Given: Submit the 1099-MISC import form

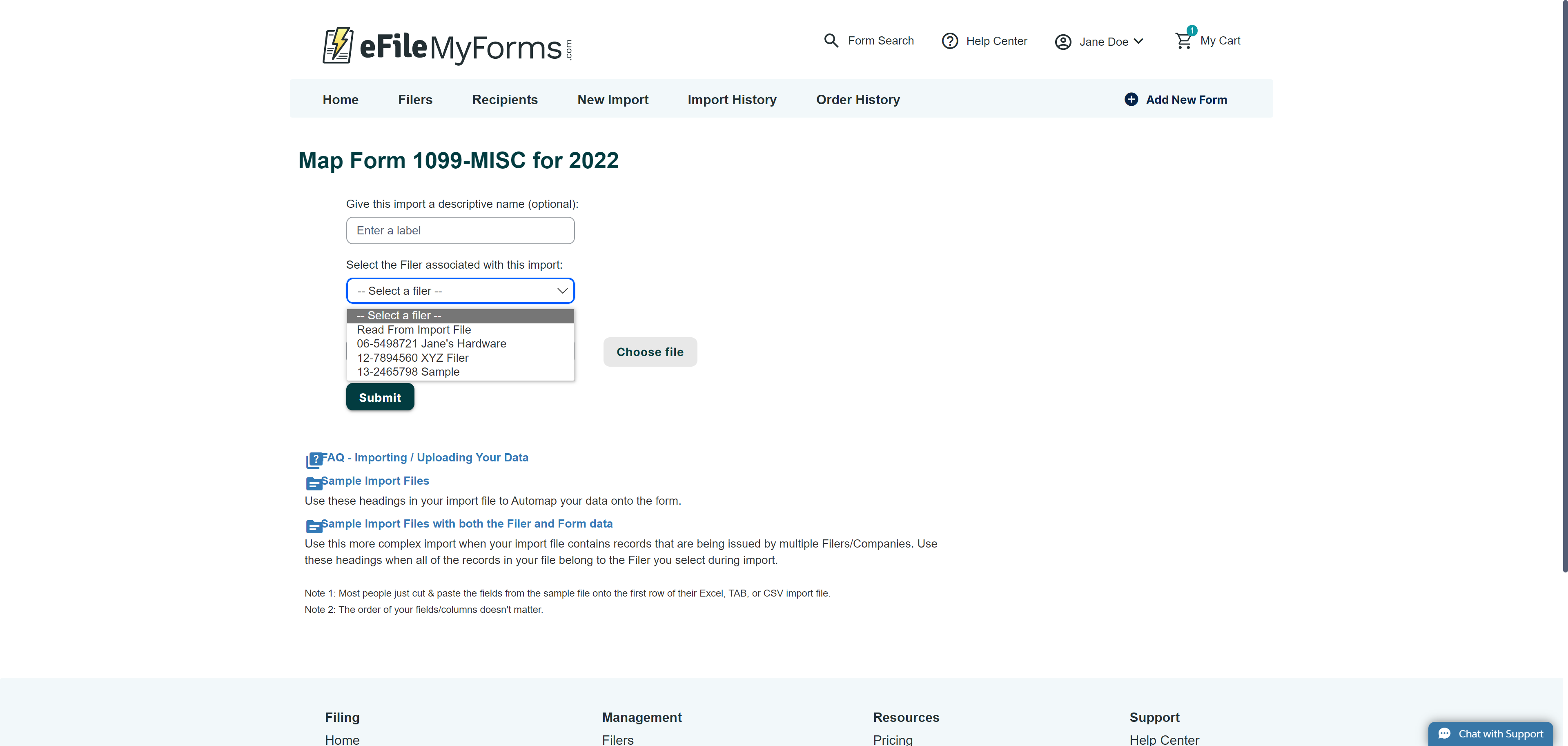Looking at the screenshot, I should [380, 397].
